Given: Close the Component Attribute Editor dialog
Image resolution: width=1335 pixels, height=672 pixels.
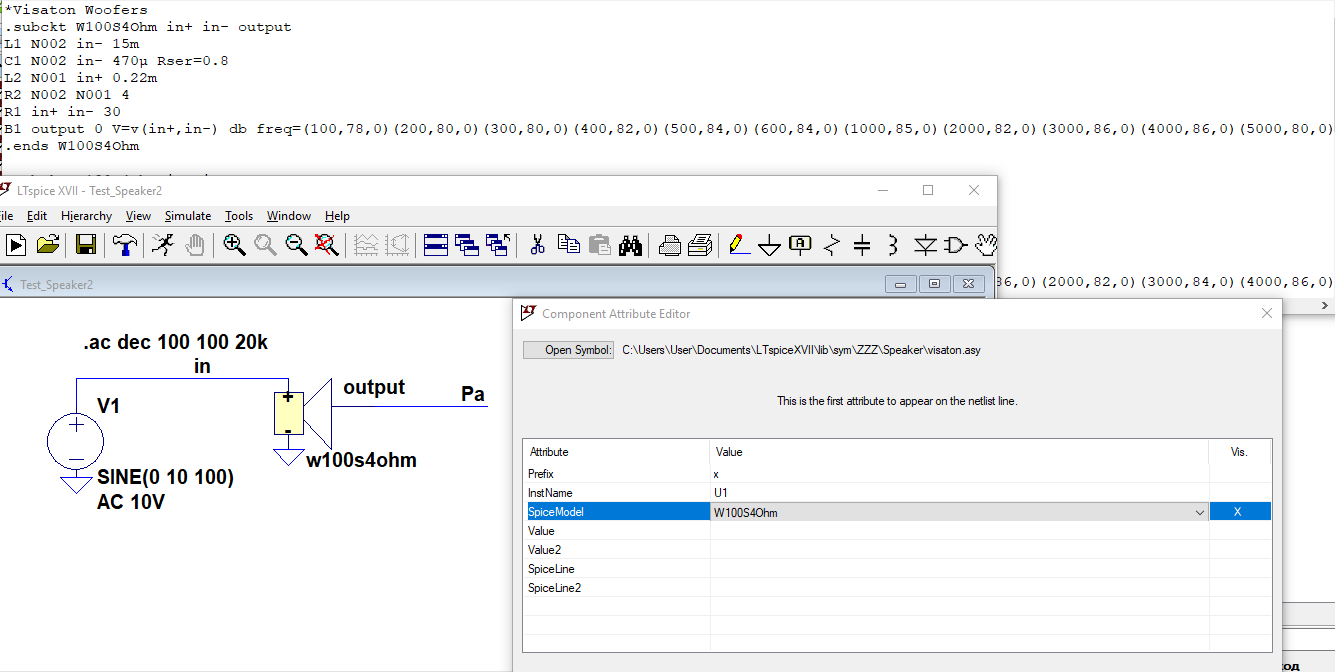Looking at the screenshot, I should 1267,313.
